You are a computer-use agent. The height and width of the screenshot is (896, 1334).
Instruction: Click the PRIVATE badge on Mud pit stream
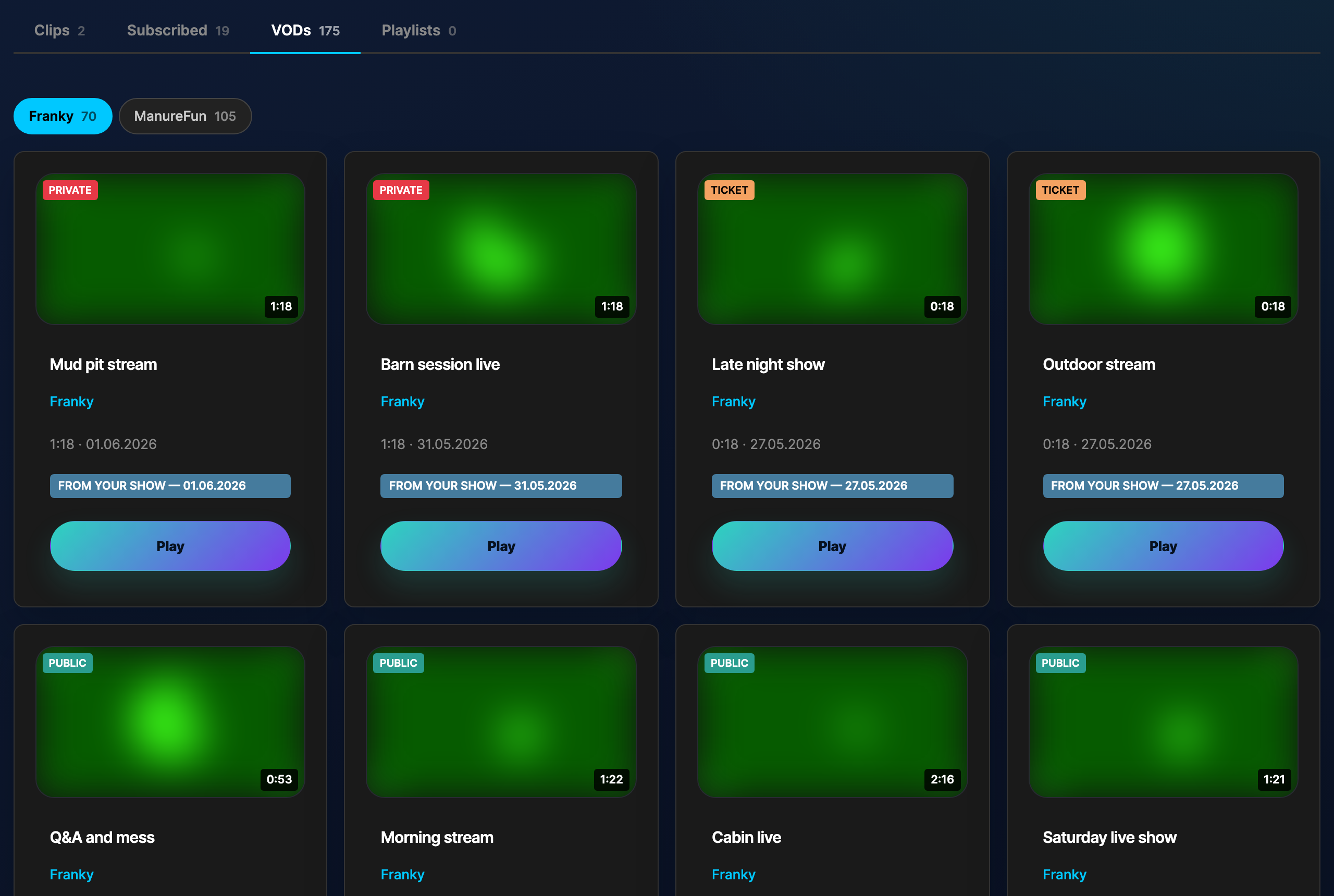tap(70, 190)
